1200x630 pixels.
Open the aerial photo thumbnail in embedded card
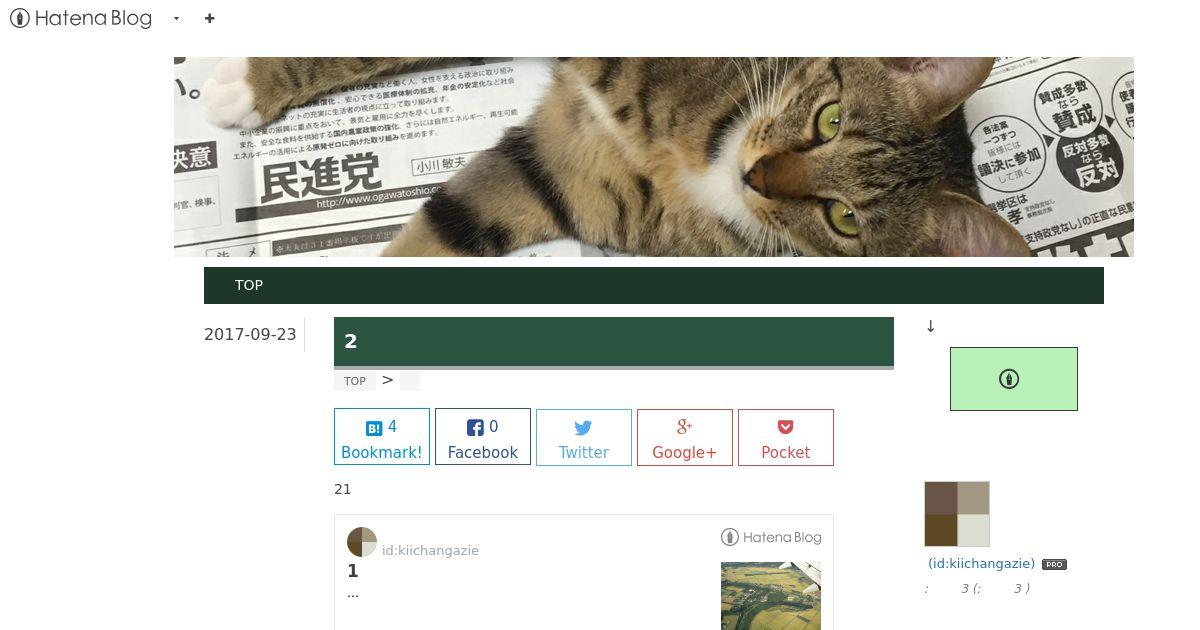[771, 596]
